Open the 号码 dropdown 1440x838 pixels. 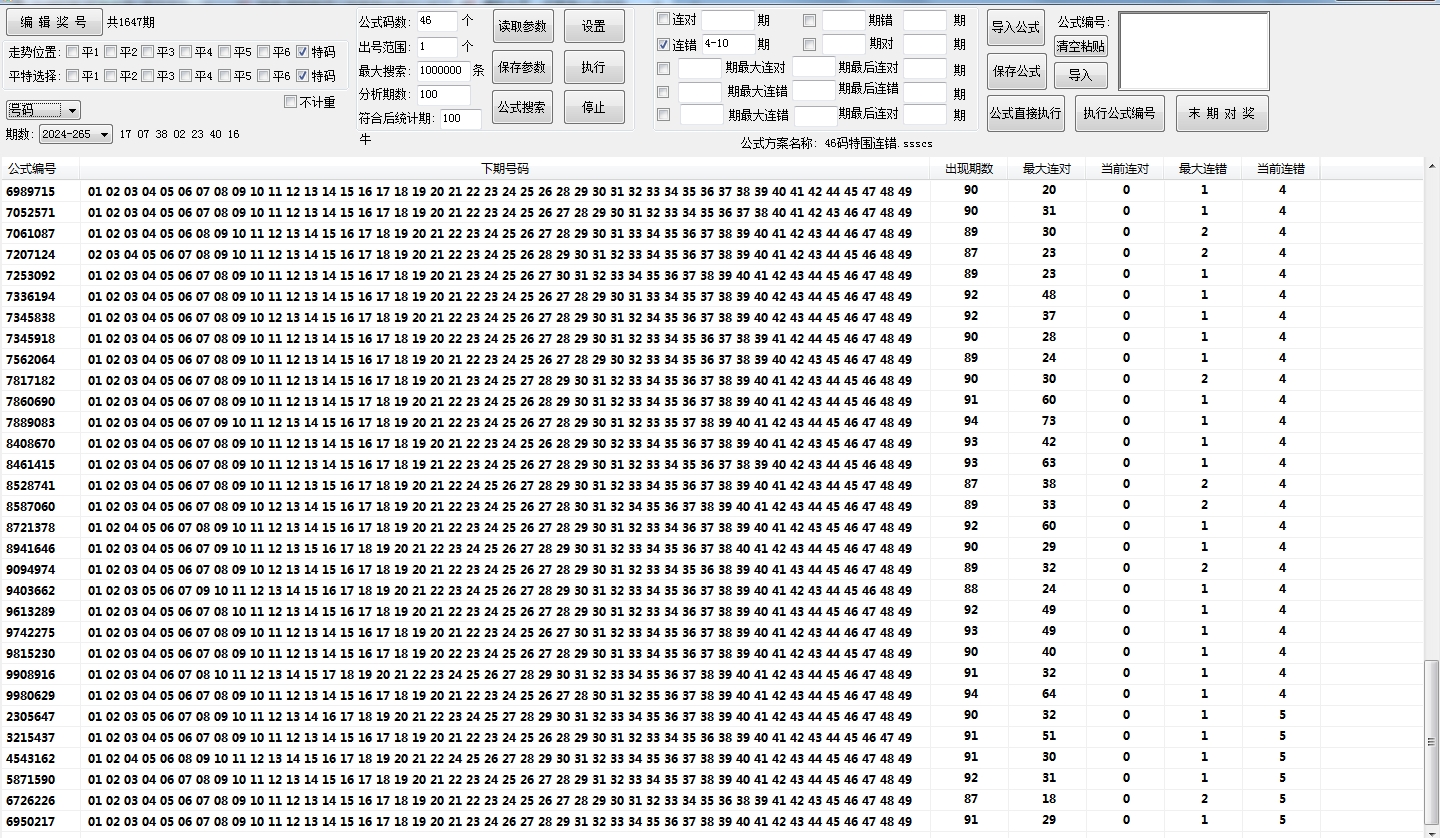[x=44, y=110]
